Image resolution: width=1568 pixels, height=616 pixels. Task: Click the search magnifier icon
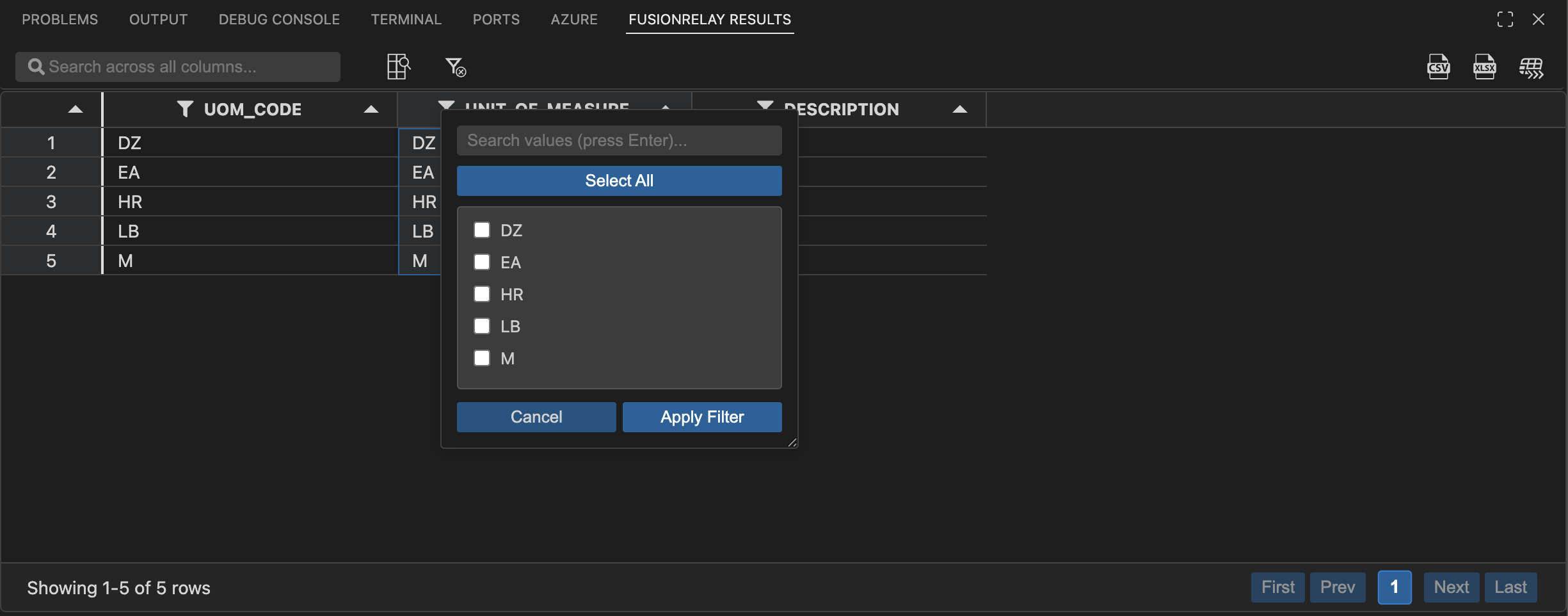36,67
